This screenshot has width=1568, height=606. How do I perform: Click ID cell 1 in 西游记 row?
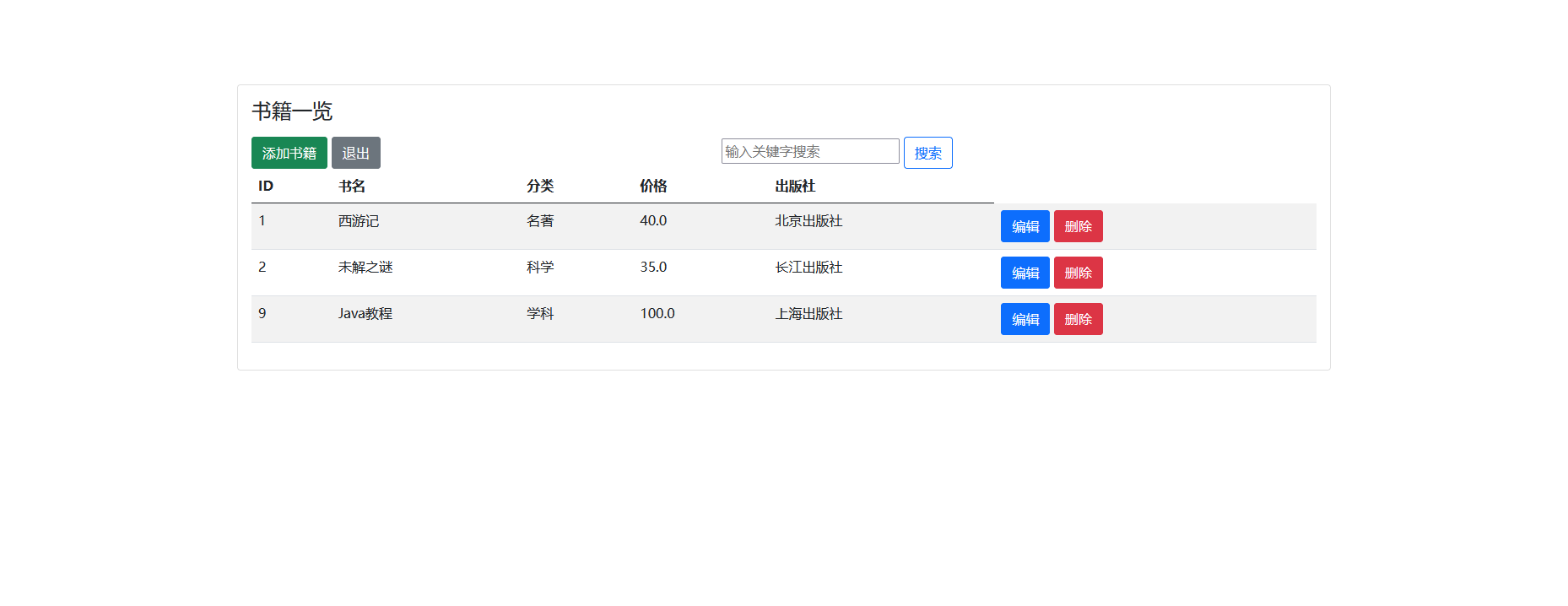262,220
